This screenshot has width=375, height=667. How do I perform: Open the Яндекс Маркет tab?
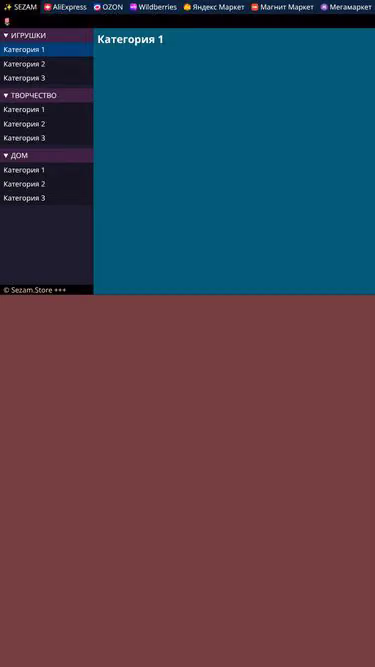click(214, 7)
